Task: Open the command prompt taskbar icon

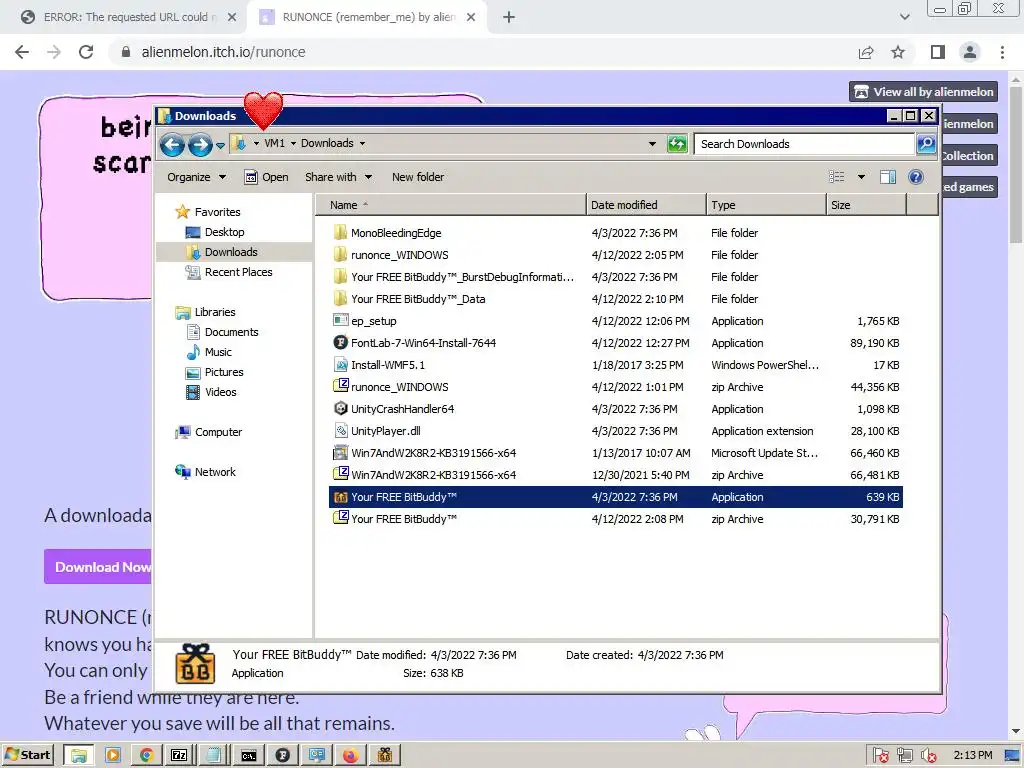Action: [x=249, y=756]
